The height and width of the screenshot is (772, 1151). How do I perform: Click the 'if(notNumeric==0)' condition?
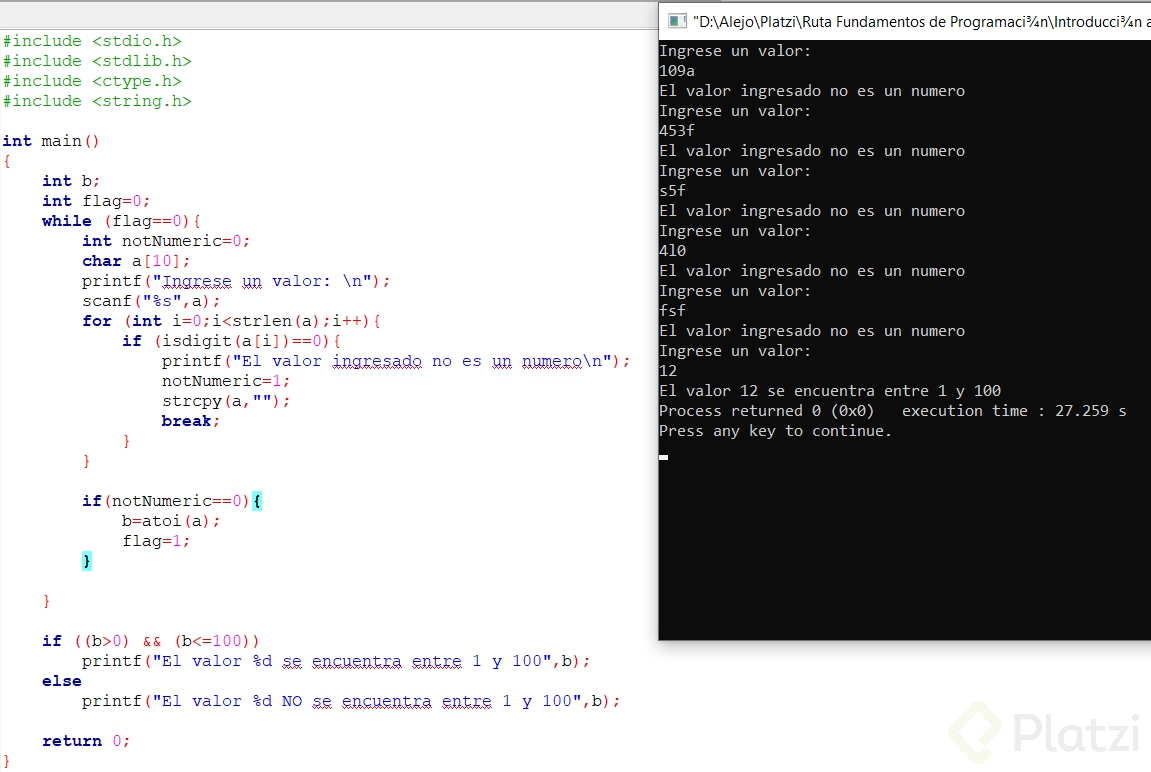click(166, 501)
